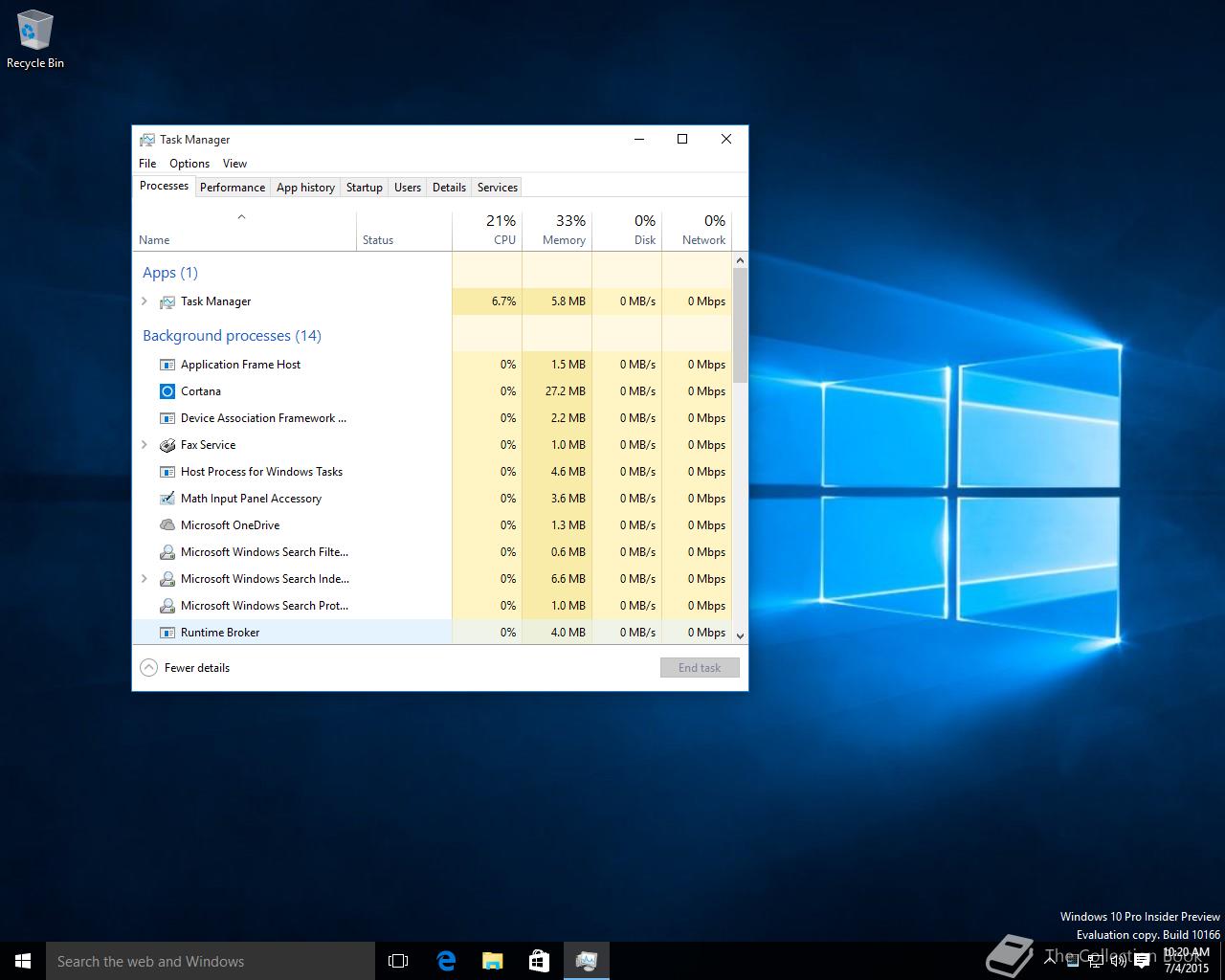
Task: Select the Microsoft OneDrive process name
Action: pyautogui.click(x=231, y=525)
